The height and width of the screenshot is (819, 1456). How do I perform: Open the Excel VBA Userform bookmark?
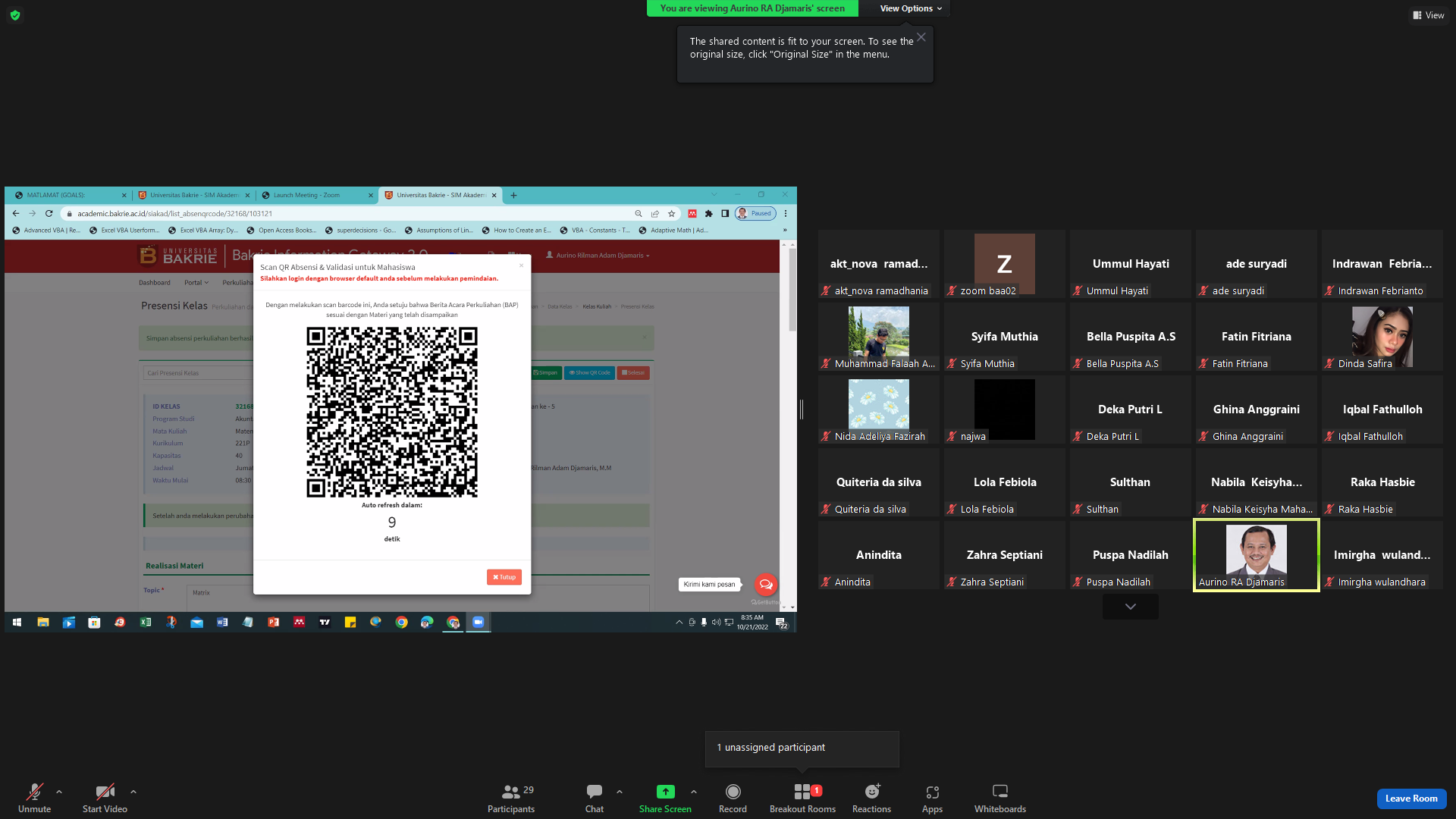tap(124, 231)
